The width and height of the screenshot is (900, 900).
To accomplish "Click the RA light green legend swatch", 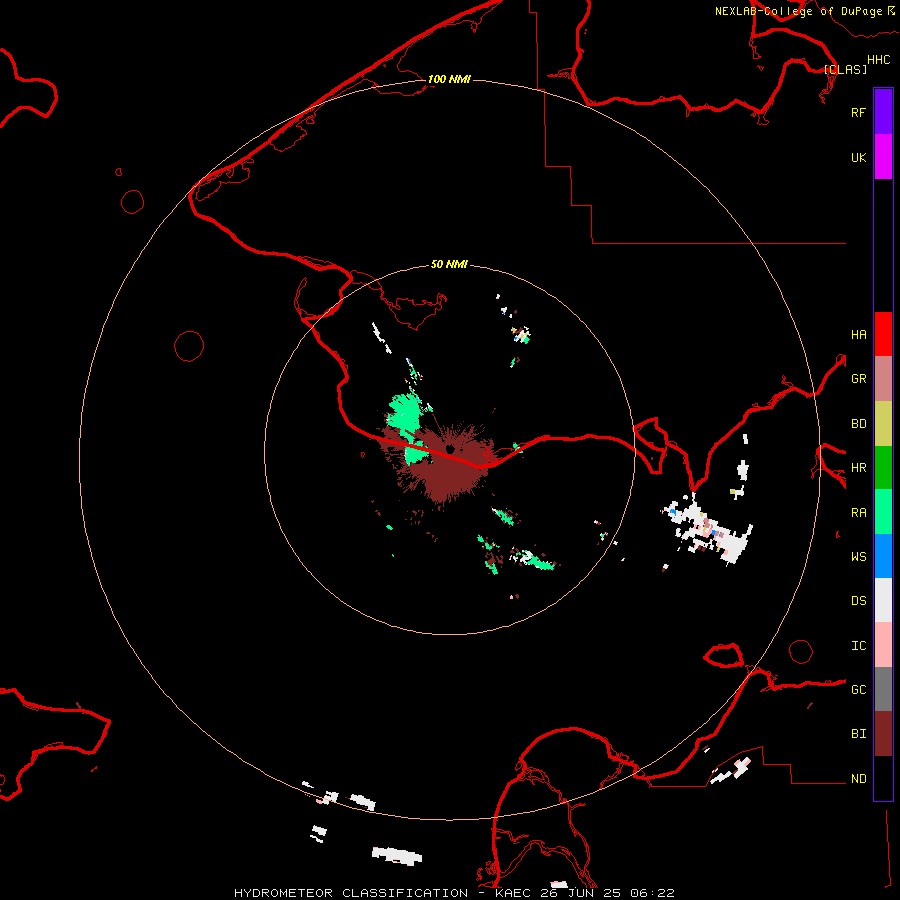I will (x=883, y=512).
